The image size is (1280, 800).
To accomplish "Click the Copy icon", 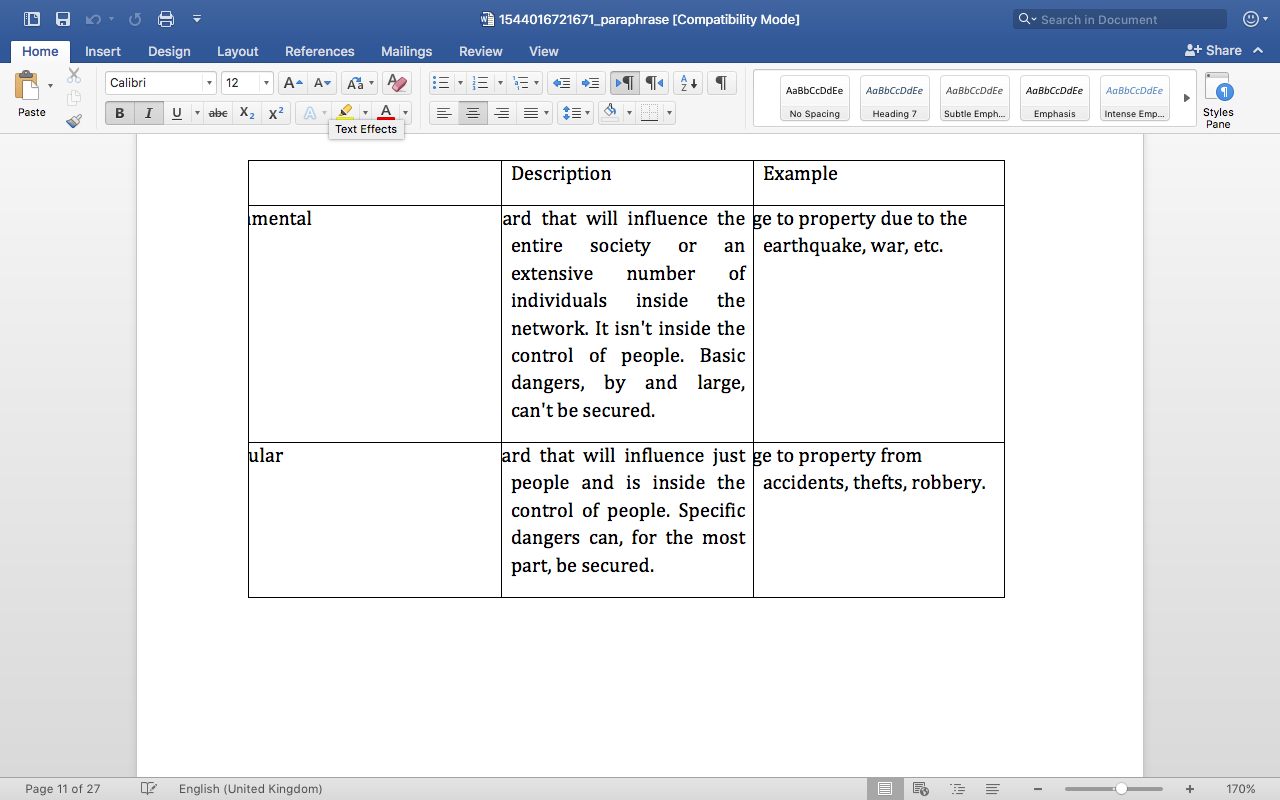I will (74, 98).
